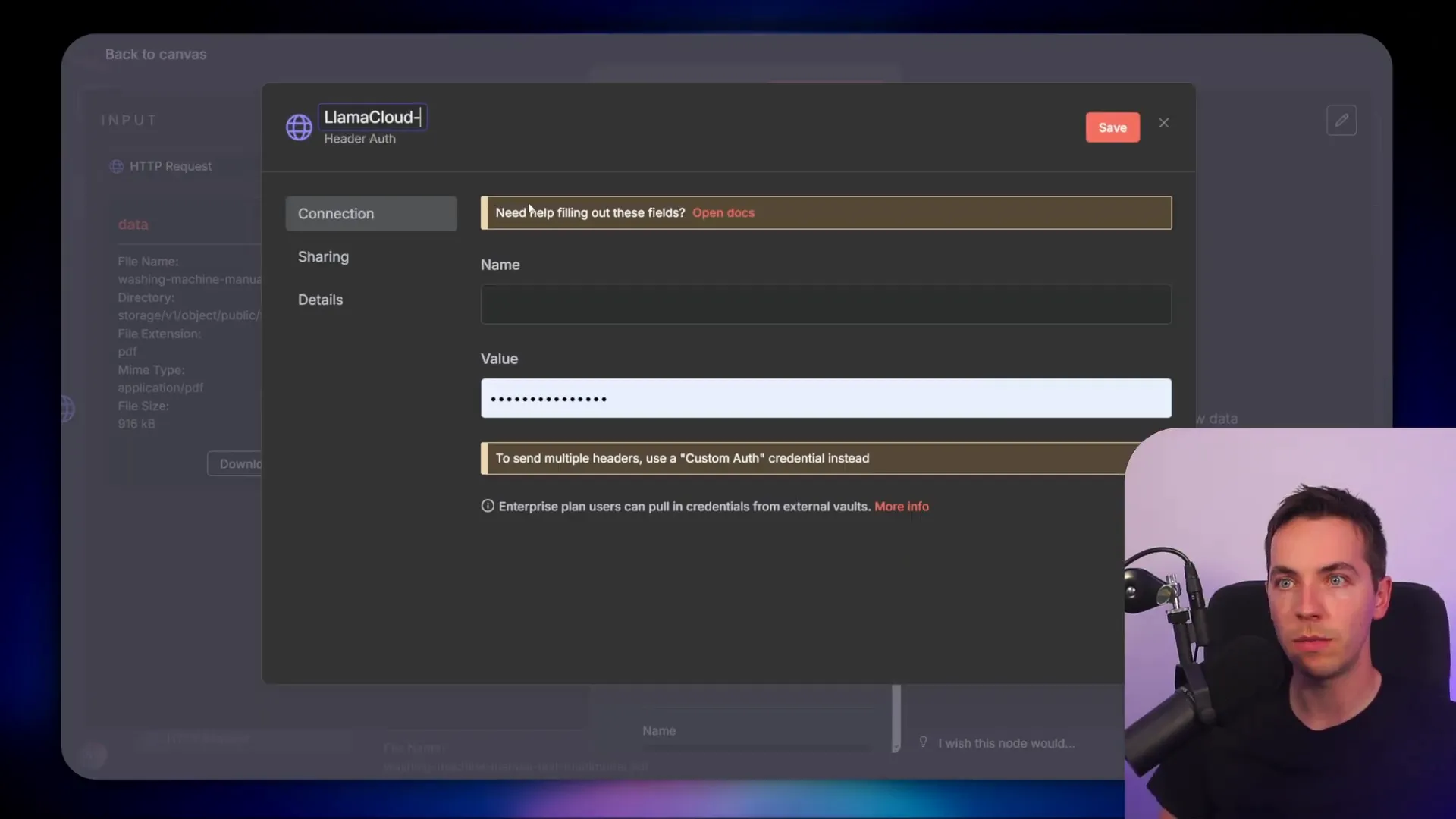This screenshot has width=1456, height=819.
Task: Edit the LlamaCloud- credential title field
Action: click(372, 117)
